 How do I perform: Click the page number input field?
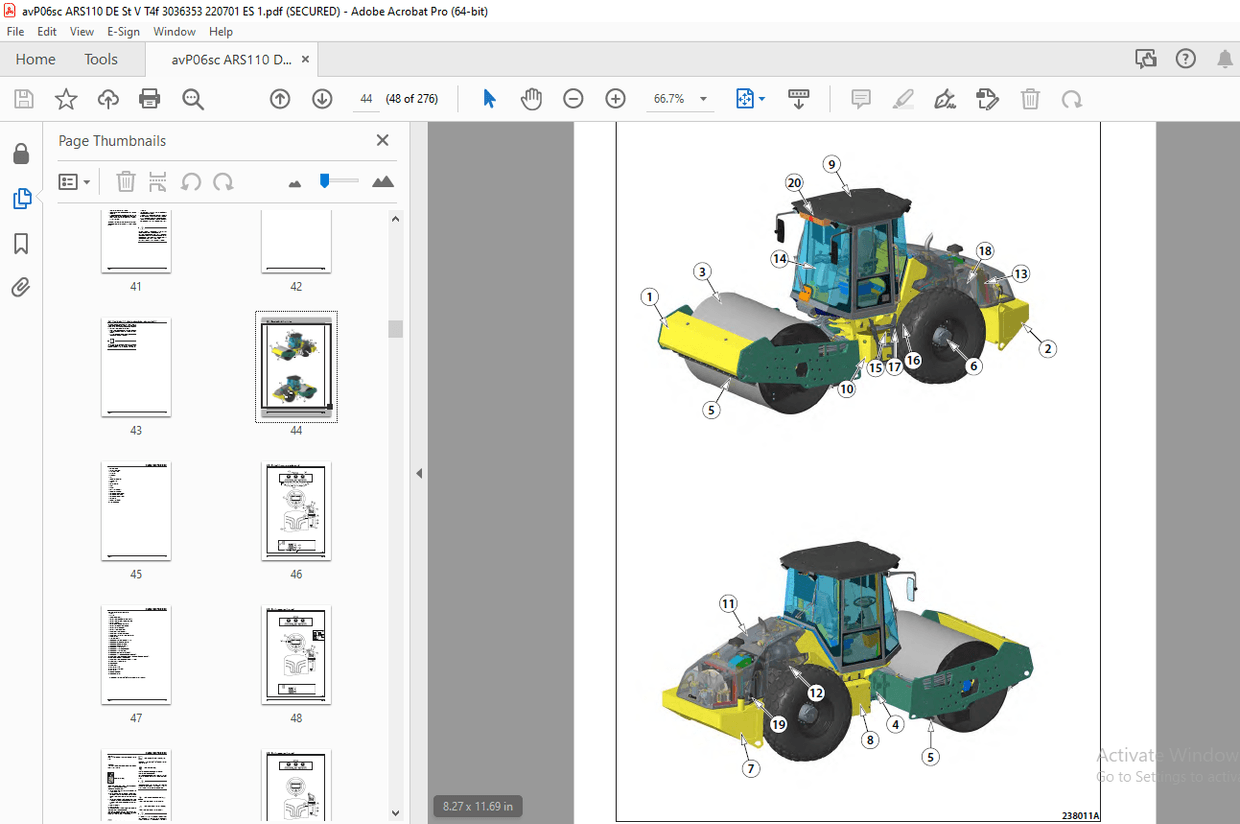point(364,98)
